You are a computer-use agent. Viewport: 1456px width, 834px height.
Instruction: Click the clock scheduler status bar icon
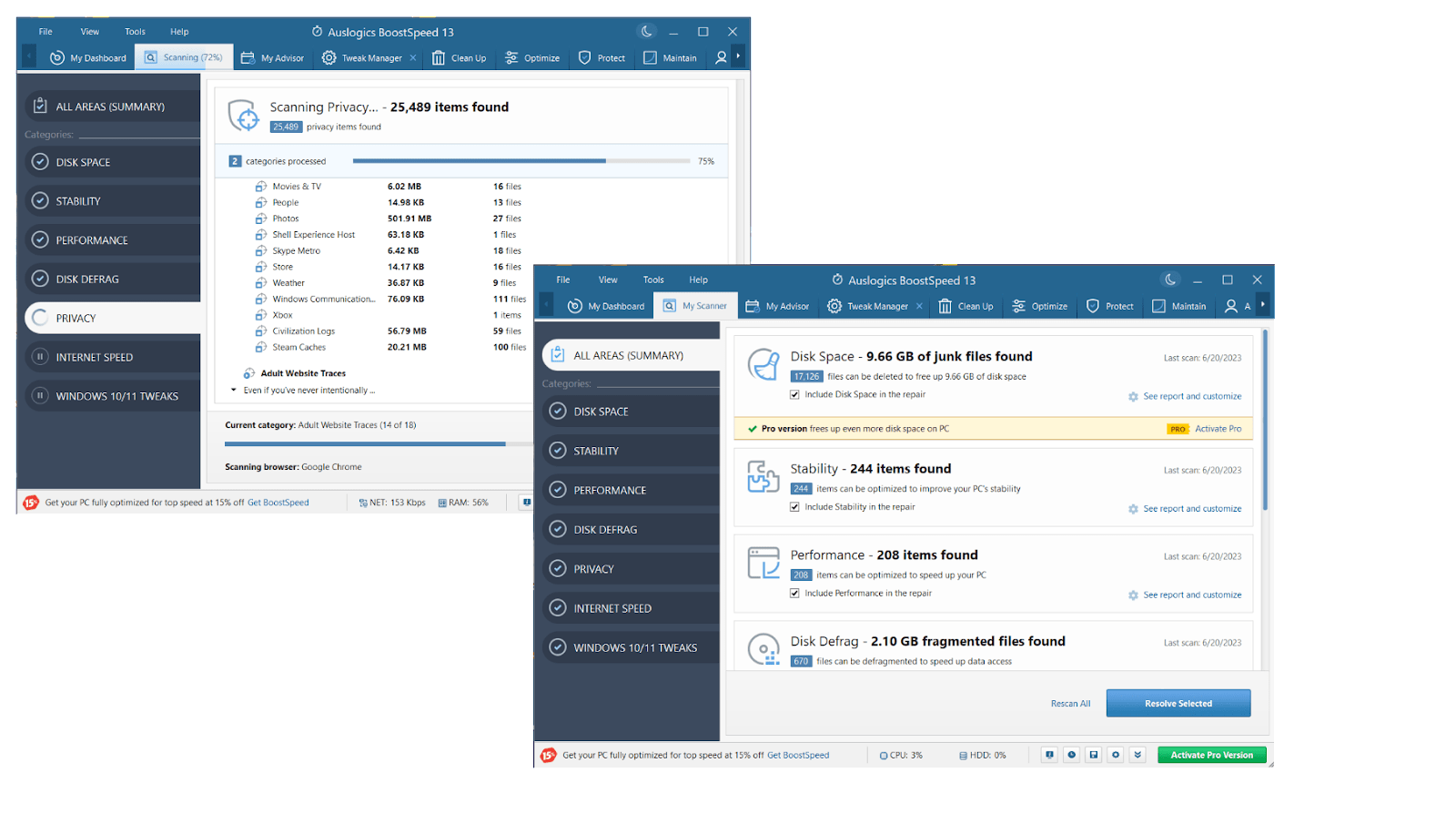pos(1072,755)
